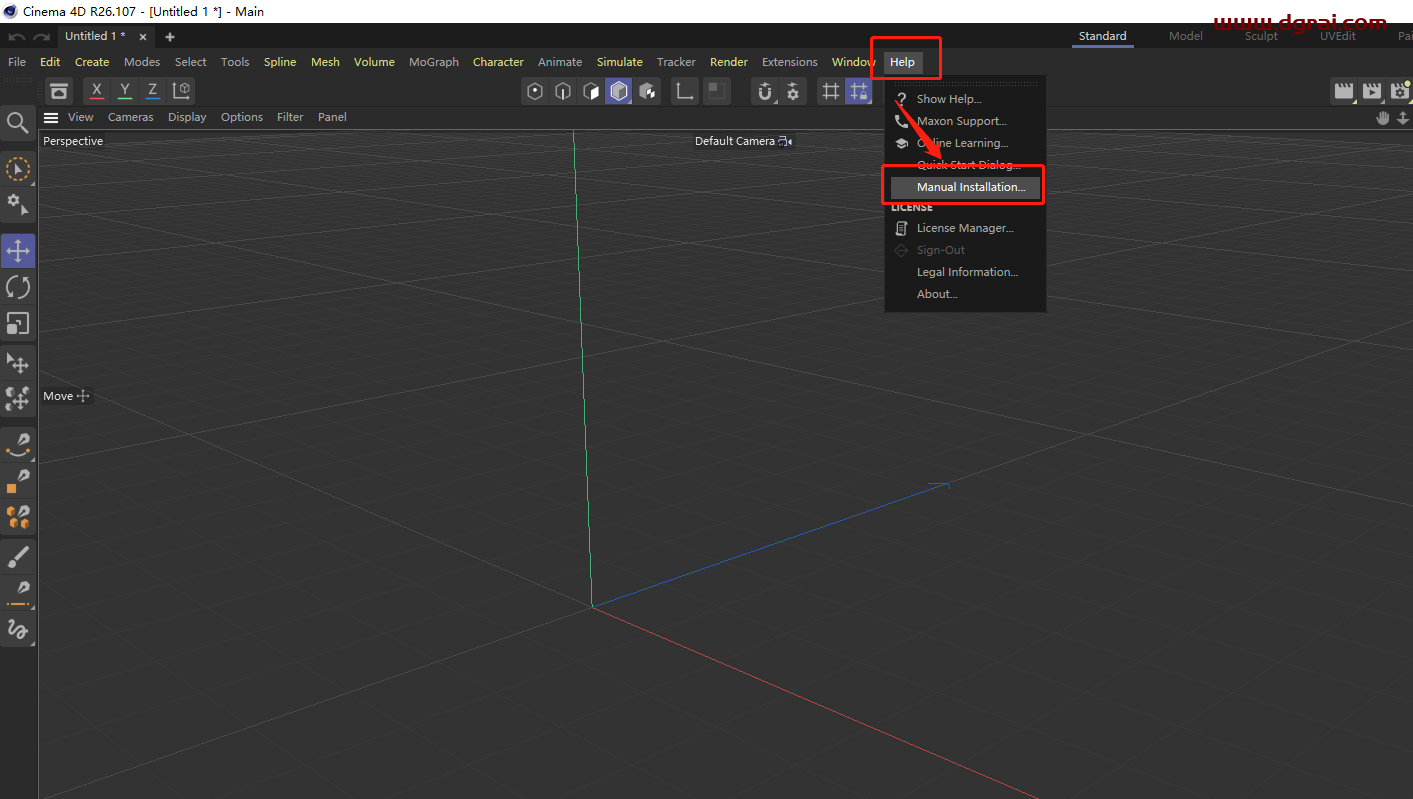Click Manual Installation in the Help menu
The height and width of the screenshot is (799, 1413).
click(964, 187)
